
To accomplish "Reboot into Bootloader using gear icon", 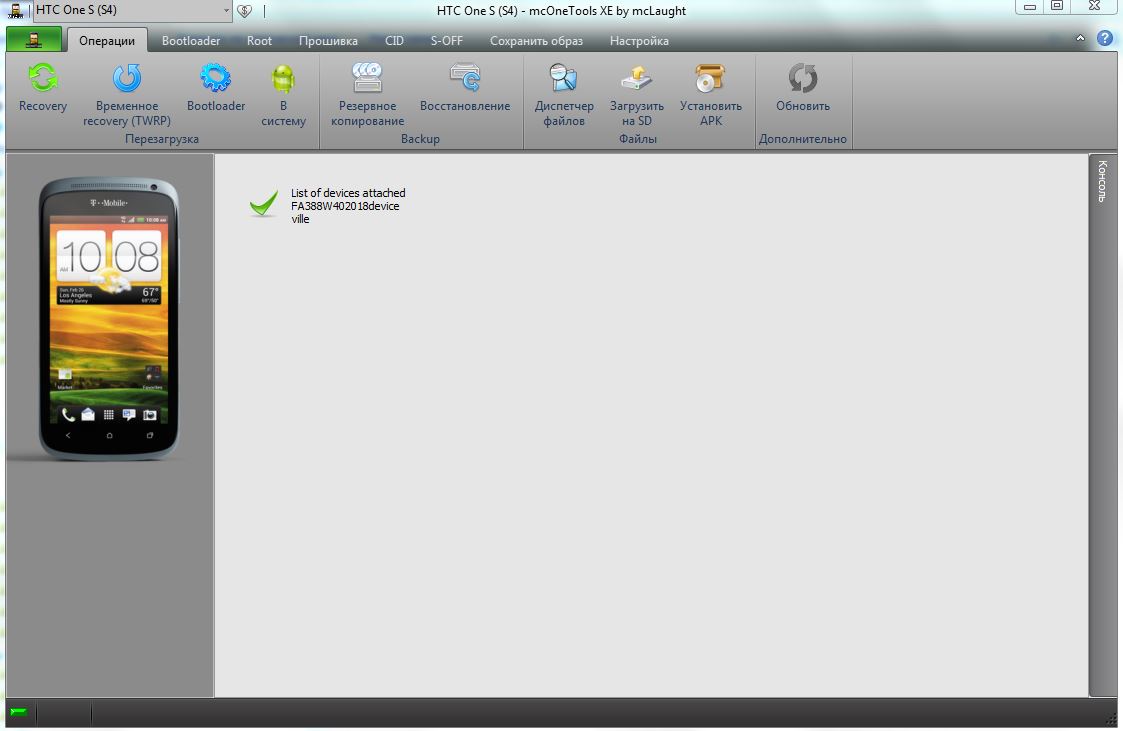I will [x=216, y=88].
